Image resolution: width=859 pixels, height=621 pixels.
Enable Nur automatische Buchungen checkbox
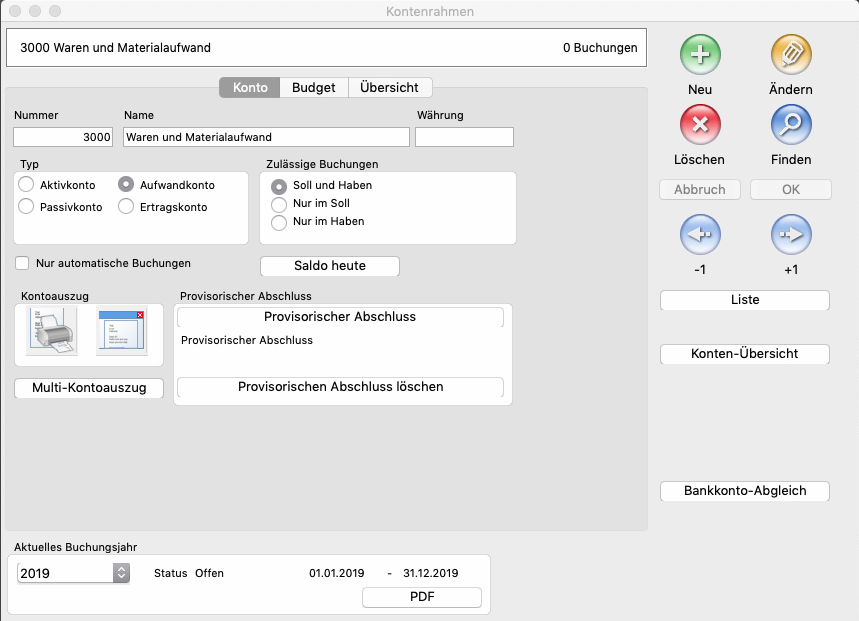click(x=23, y=263)
